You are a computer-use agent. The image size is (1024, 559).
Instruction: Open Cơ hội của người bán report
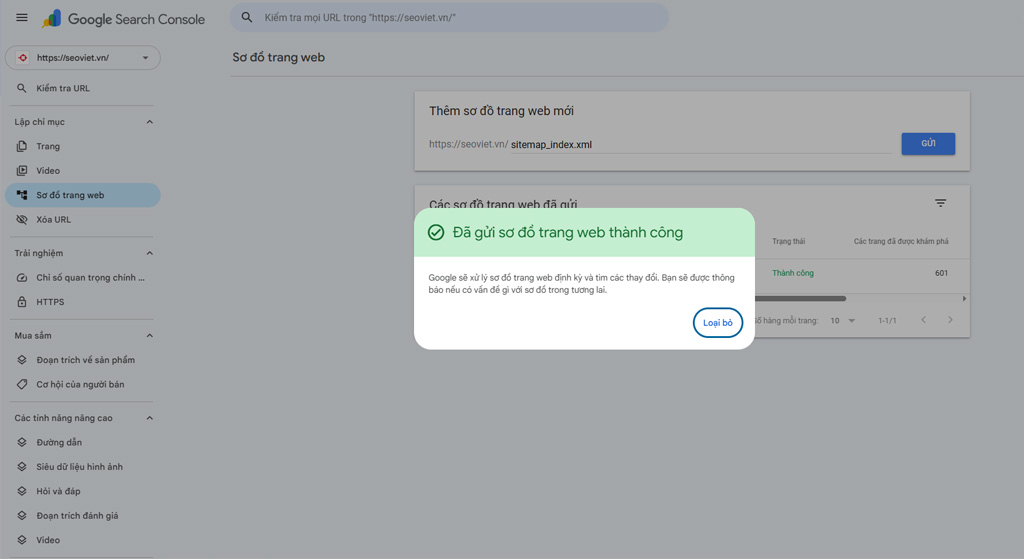pyautogui.click(x=83, y=384)
